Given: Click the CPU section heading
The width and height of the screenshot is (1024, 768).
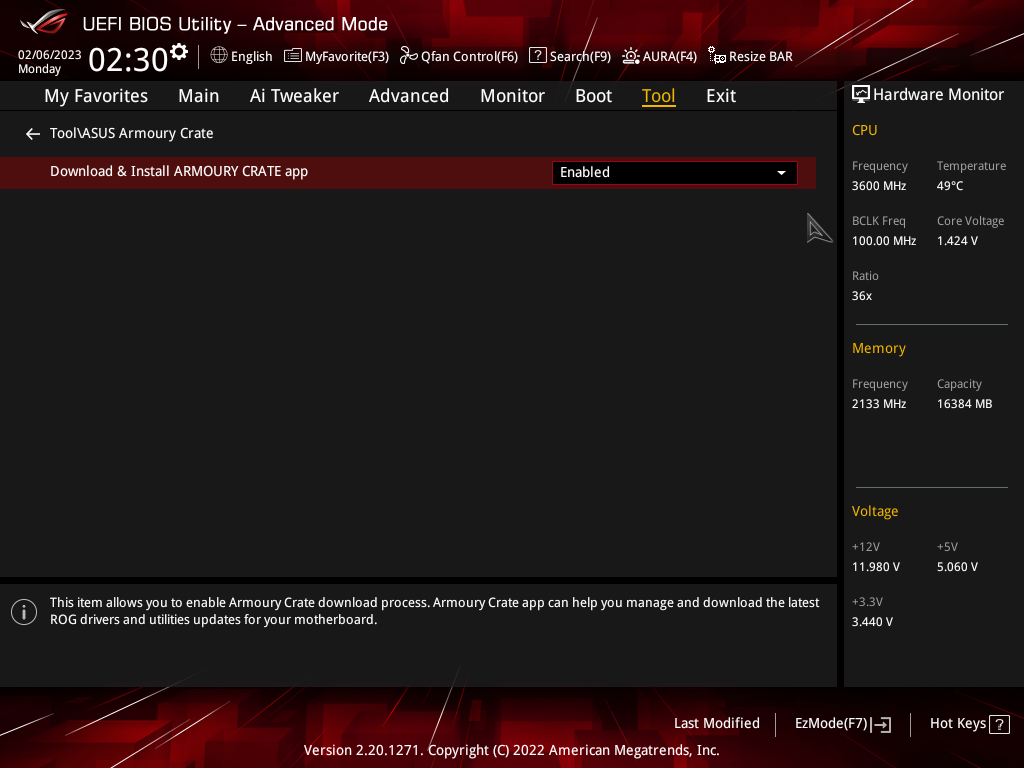Looking at the screenshot, I should pos(864,131).
